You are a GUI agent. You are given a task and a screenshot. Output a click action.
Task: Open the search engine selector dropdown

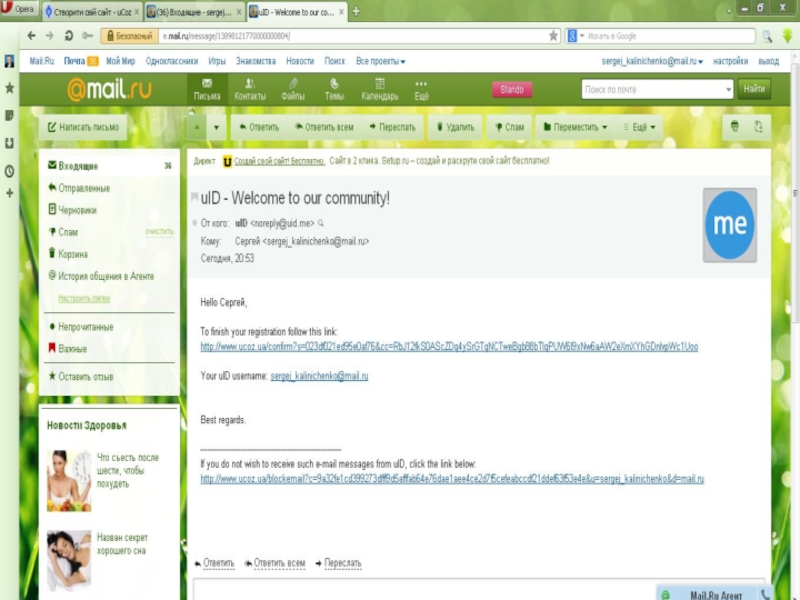[576, 36]
